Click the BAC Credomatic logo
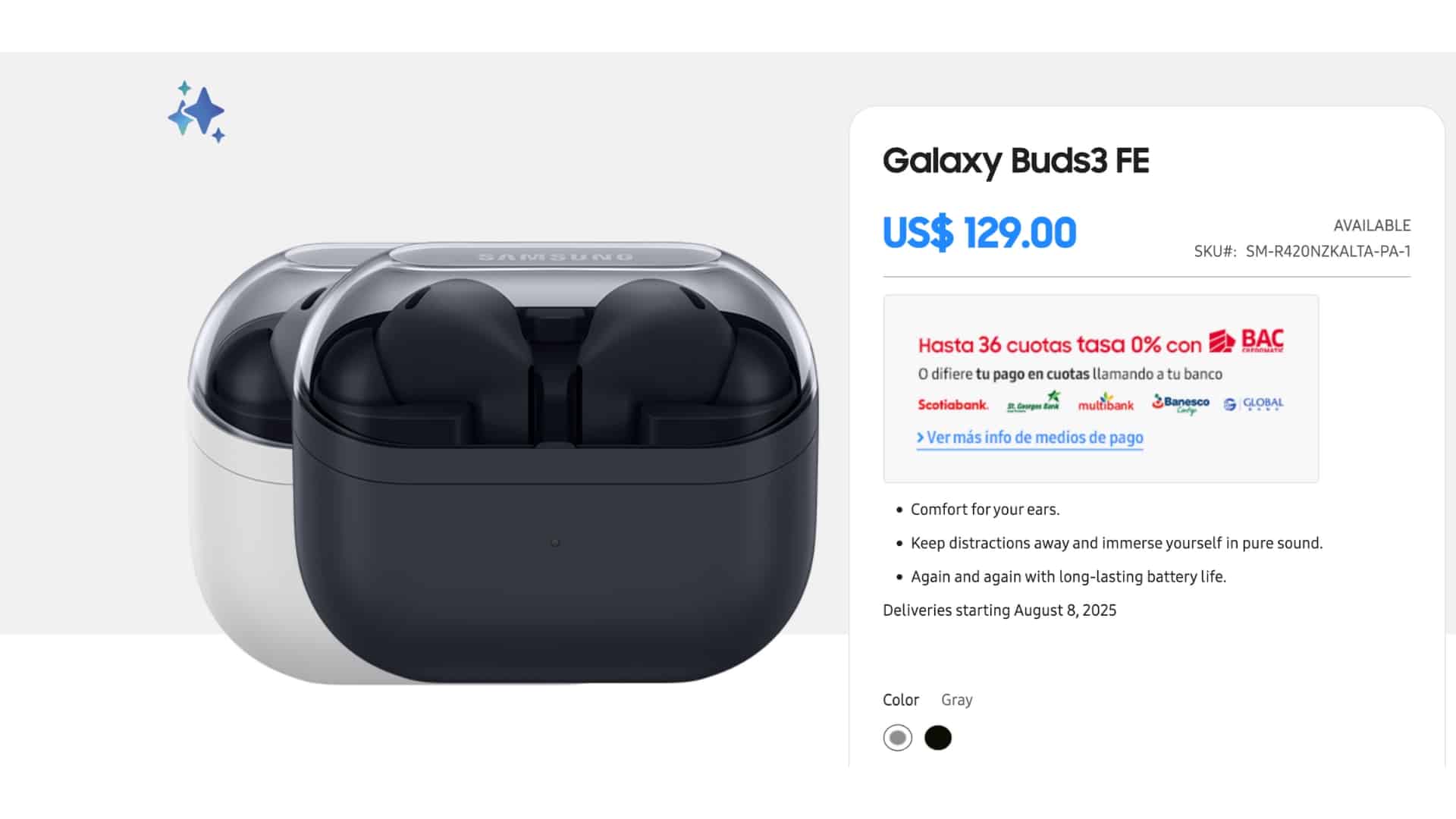 [1247, 341]
